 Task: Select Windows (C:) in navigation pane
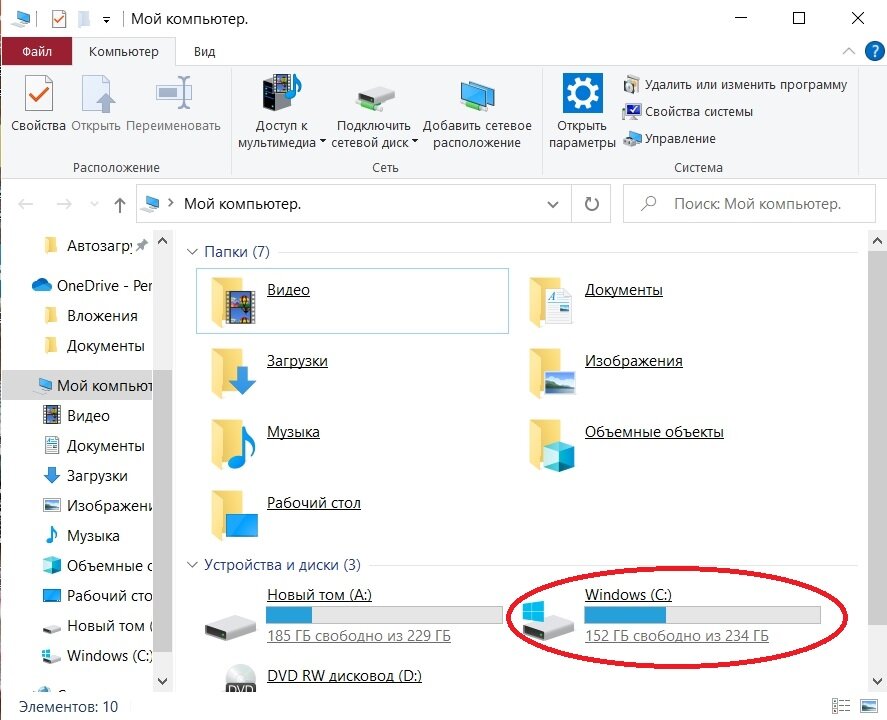(95, 656)
